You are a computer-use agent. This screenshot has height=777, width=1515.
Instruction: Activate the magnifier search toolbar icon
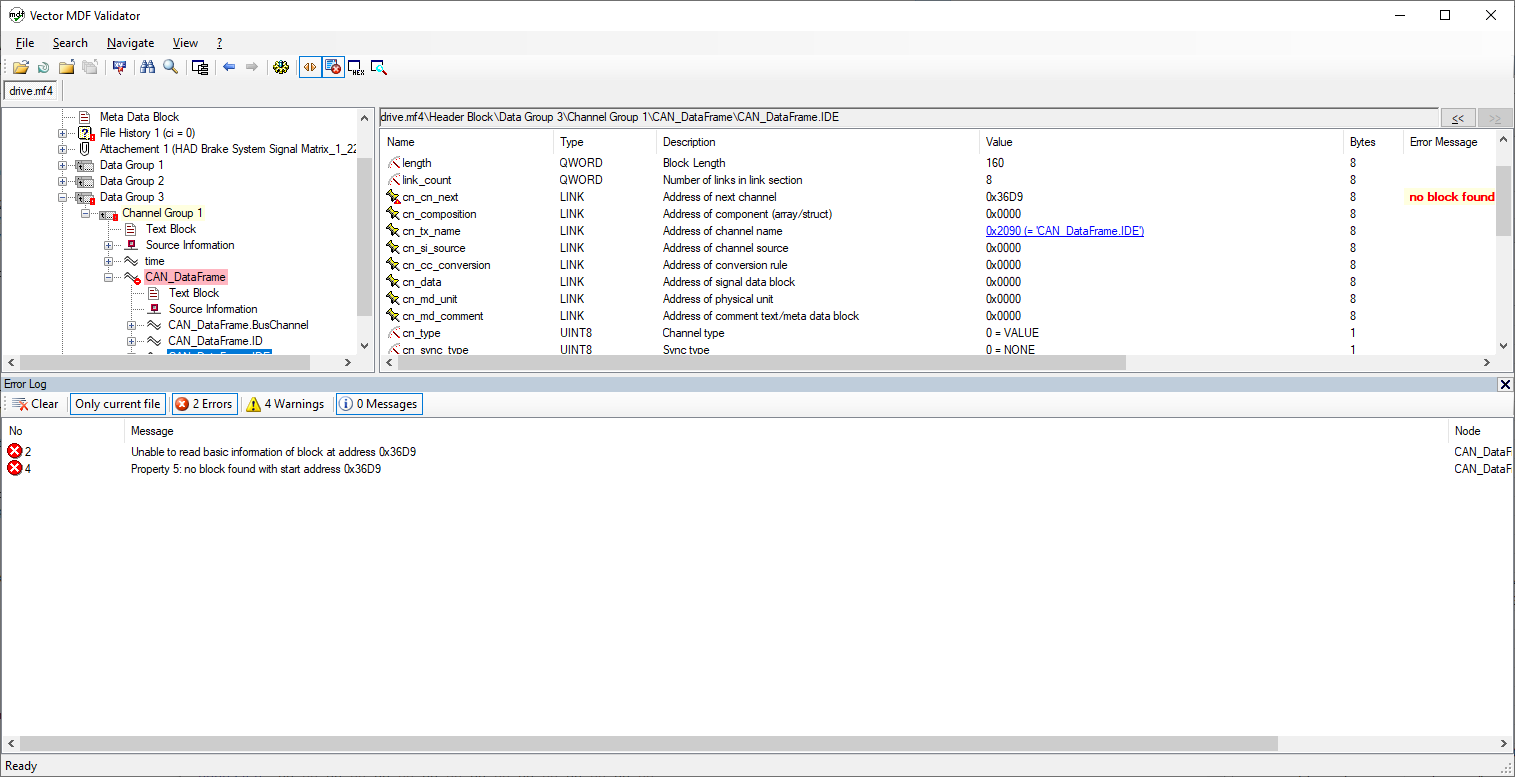(x=170, y=67)
